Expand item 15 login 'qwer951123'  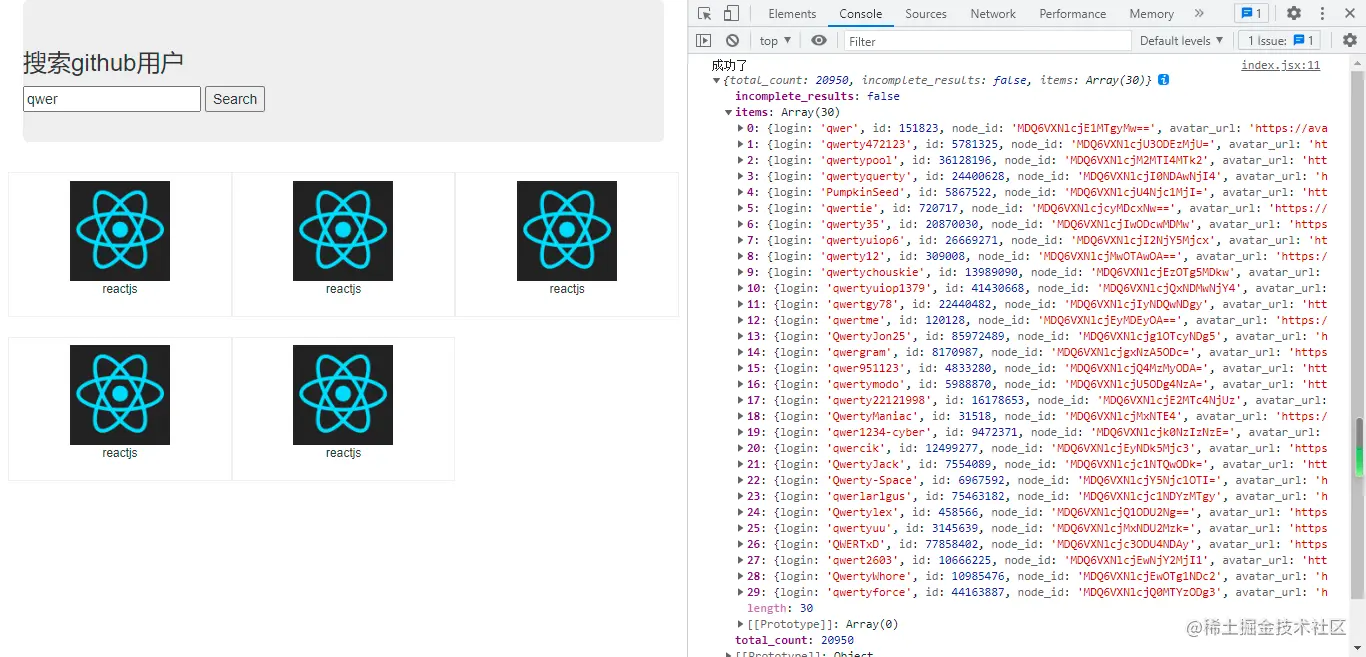point(740,369)
